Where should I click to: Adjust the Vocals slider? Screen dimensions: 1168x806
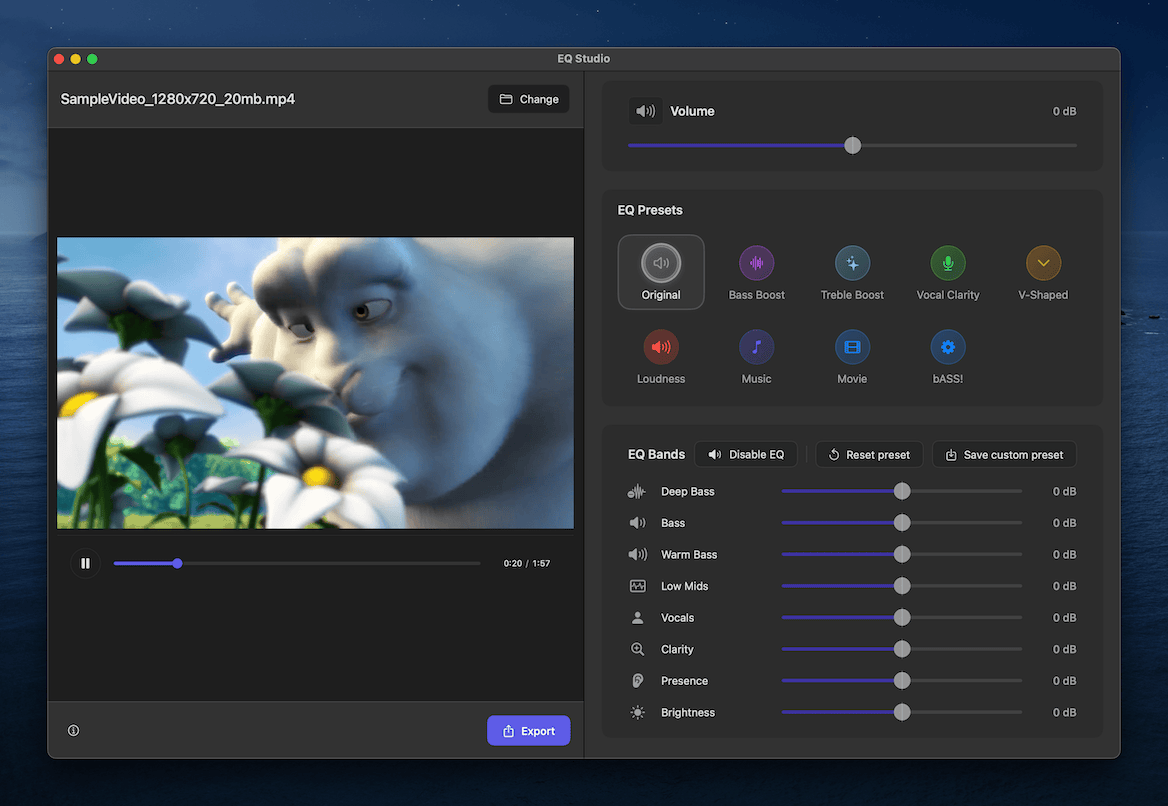pyautogui.click(x=902, y=618)
